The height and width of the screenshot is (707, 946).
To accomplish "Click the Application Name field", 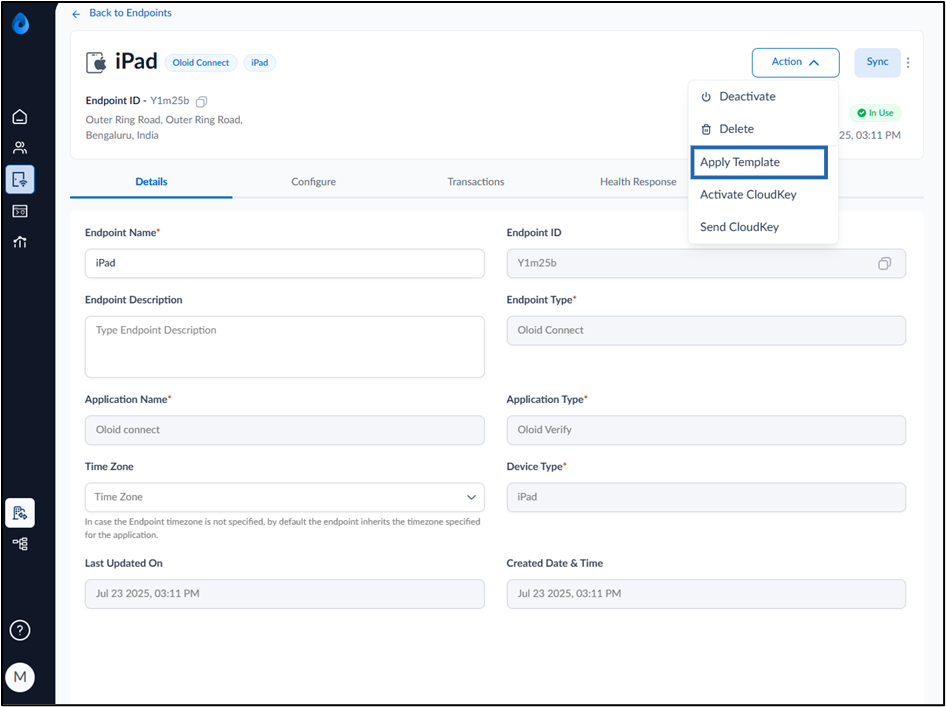I will (285, 430).
